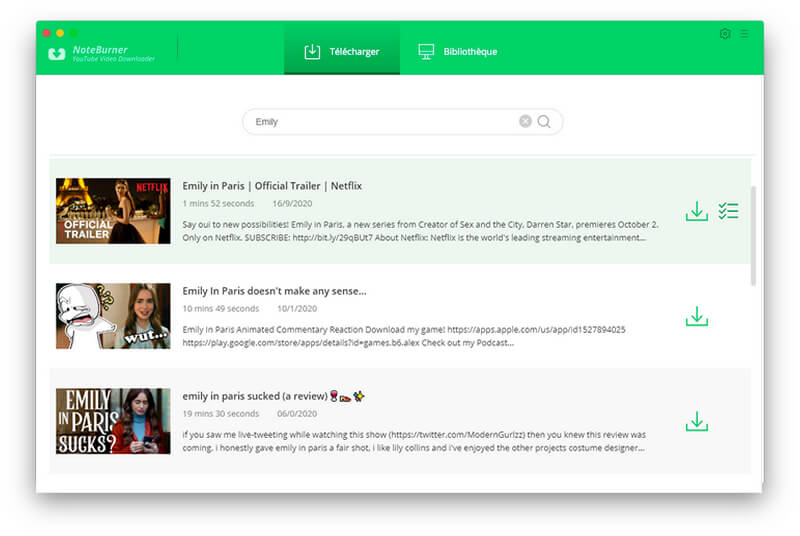Click the date '10/1/2020'
The height and width of the screenshot is (536, 800).
click(x=297, y=309)
